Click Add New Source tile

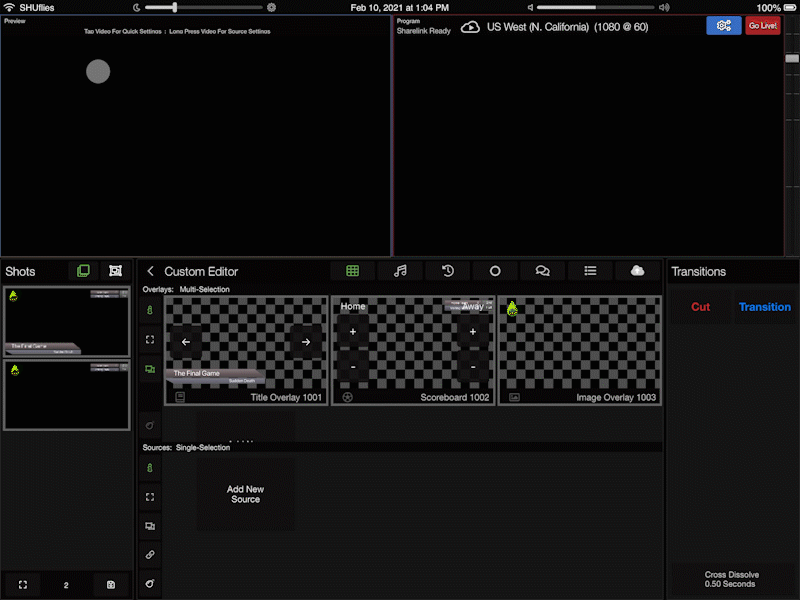[245, 495]
